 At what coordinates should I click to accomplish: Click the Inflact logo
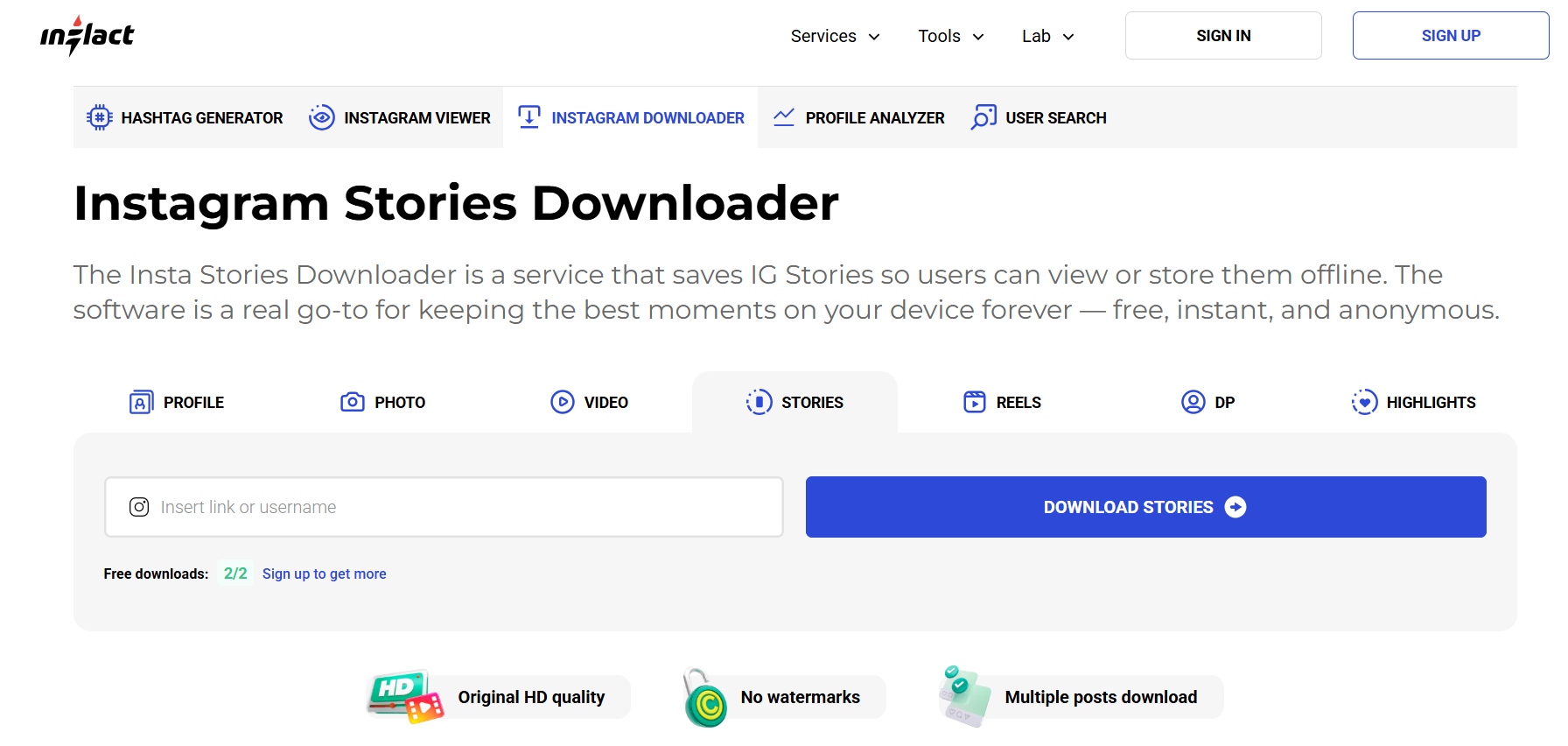tap(87, 36)
